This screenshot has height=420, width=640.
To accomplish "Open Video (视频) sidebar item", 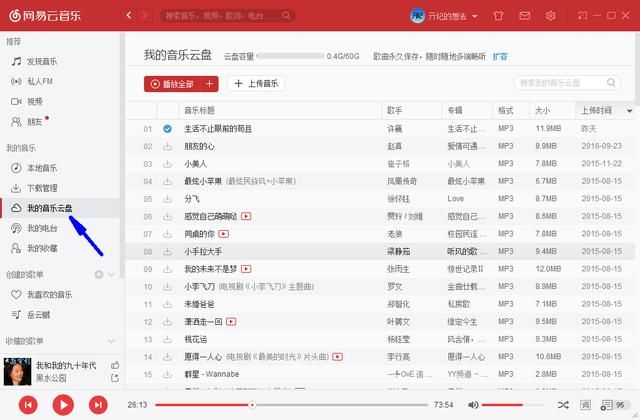I will pos(27,101).
